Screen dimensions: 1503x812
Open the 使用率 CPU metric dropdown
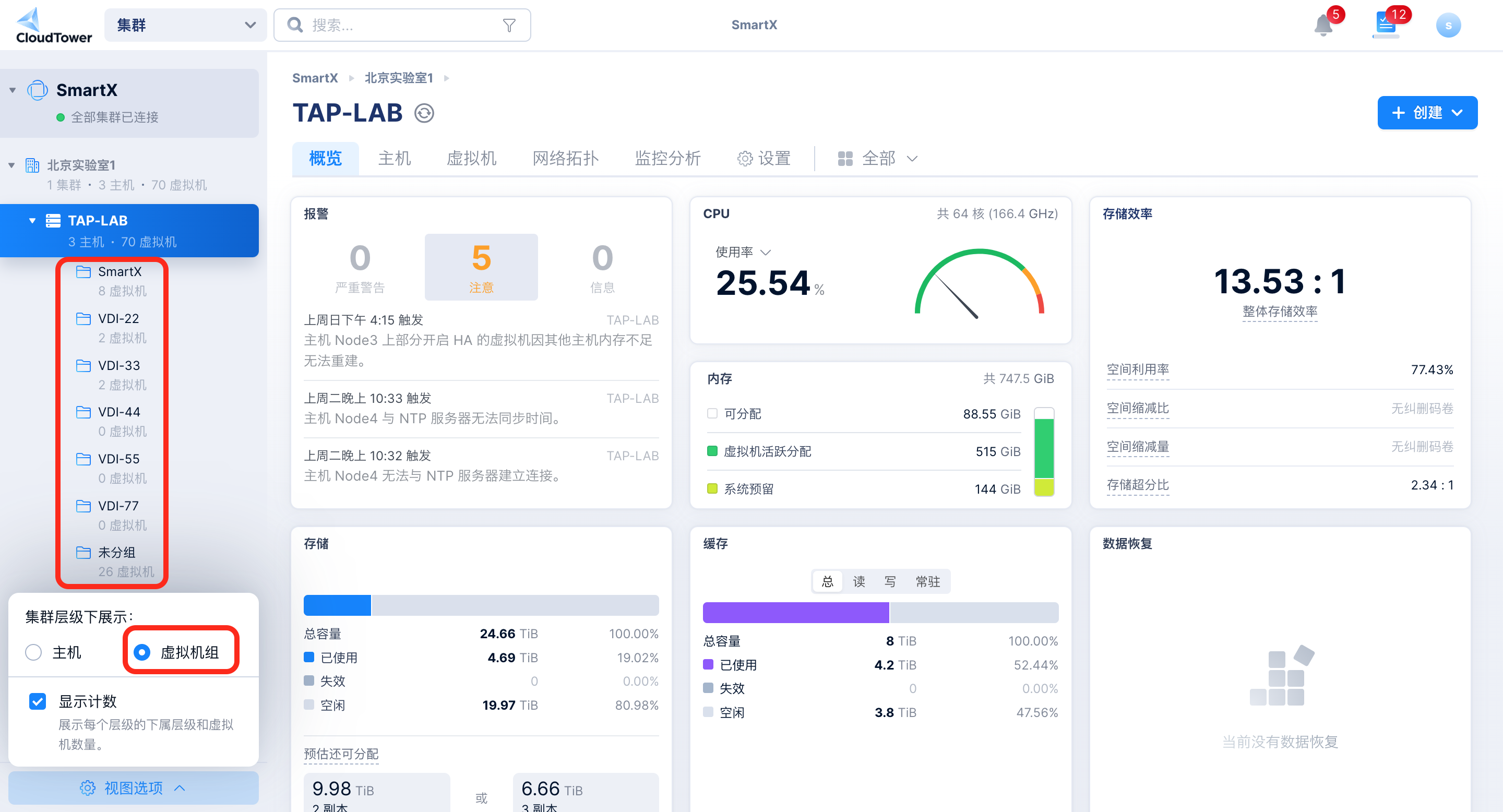click(x=744, y=252)
